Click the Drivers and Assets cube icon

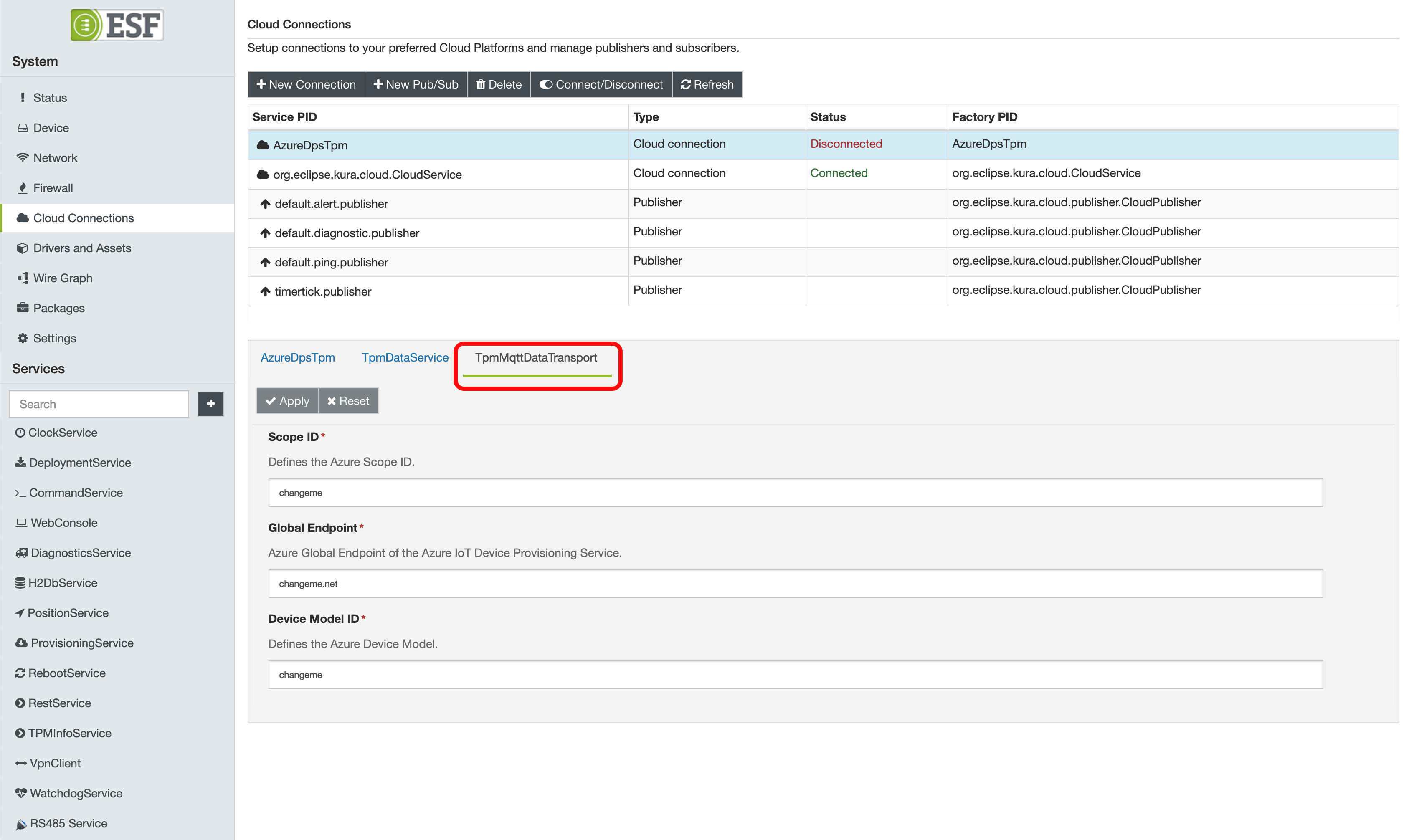point(23,248)
